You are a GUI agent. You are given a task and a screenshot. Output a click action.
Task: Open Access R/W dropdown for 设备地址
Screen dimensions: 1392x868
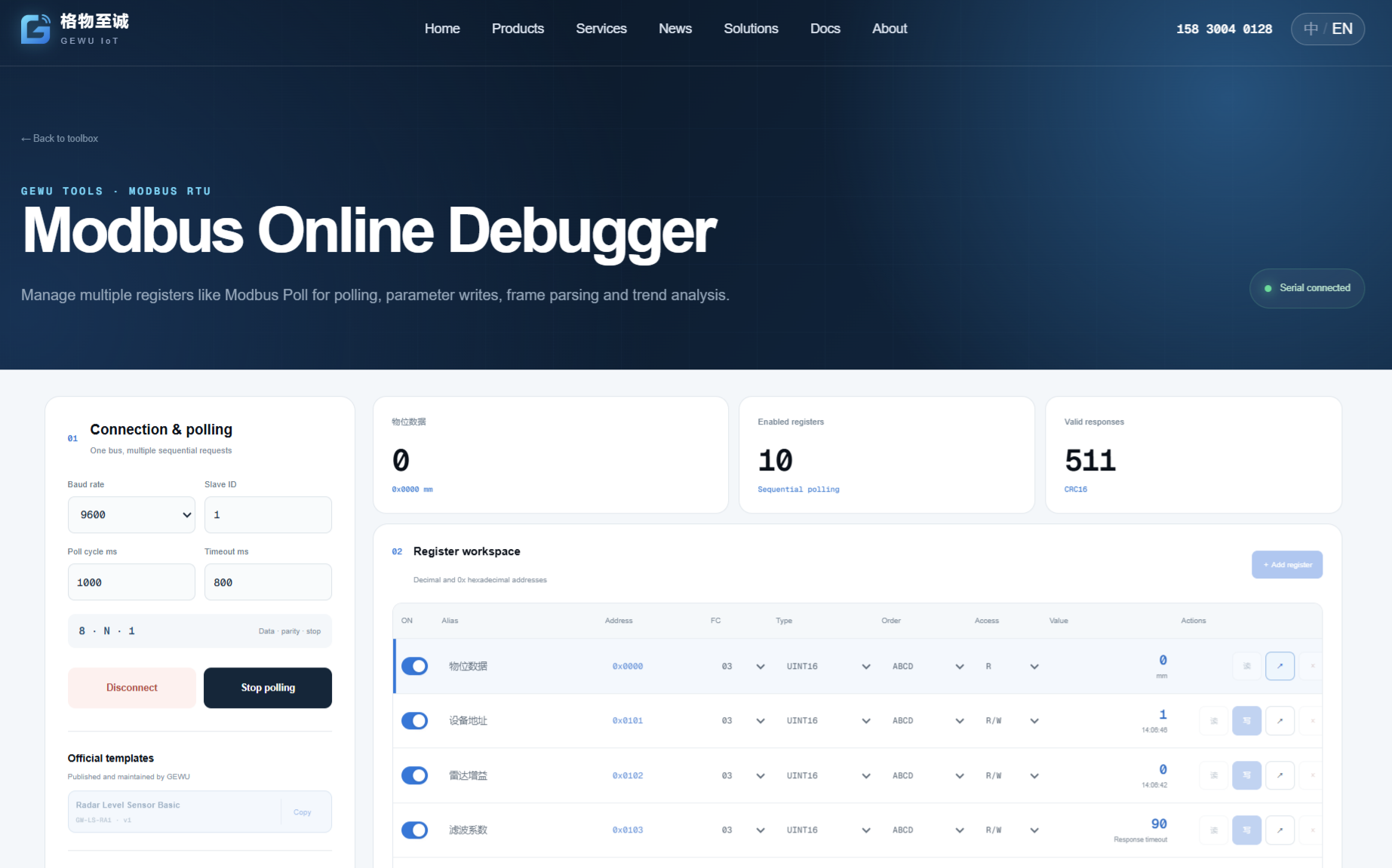(1012, 721)
